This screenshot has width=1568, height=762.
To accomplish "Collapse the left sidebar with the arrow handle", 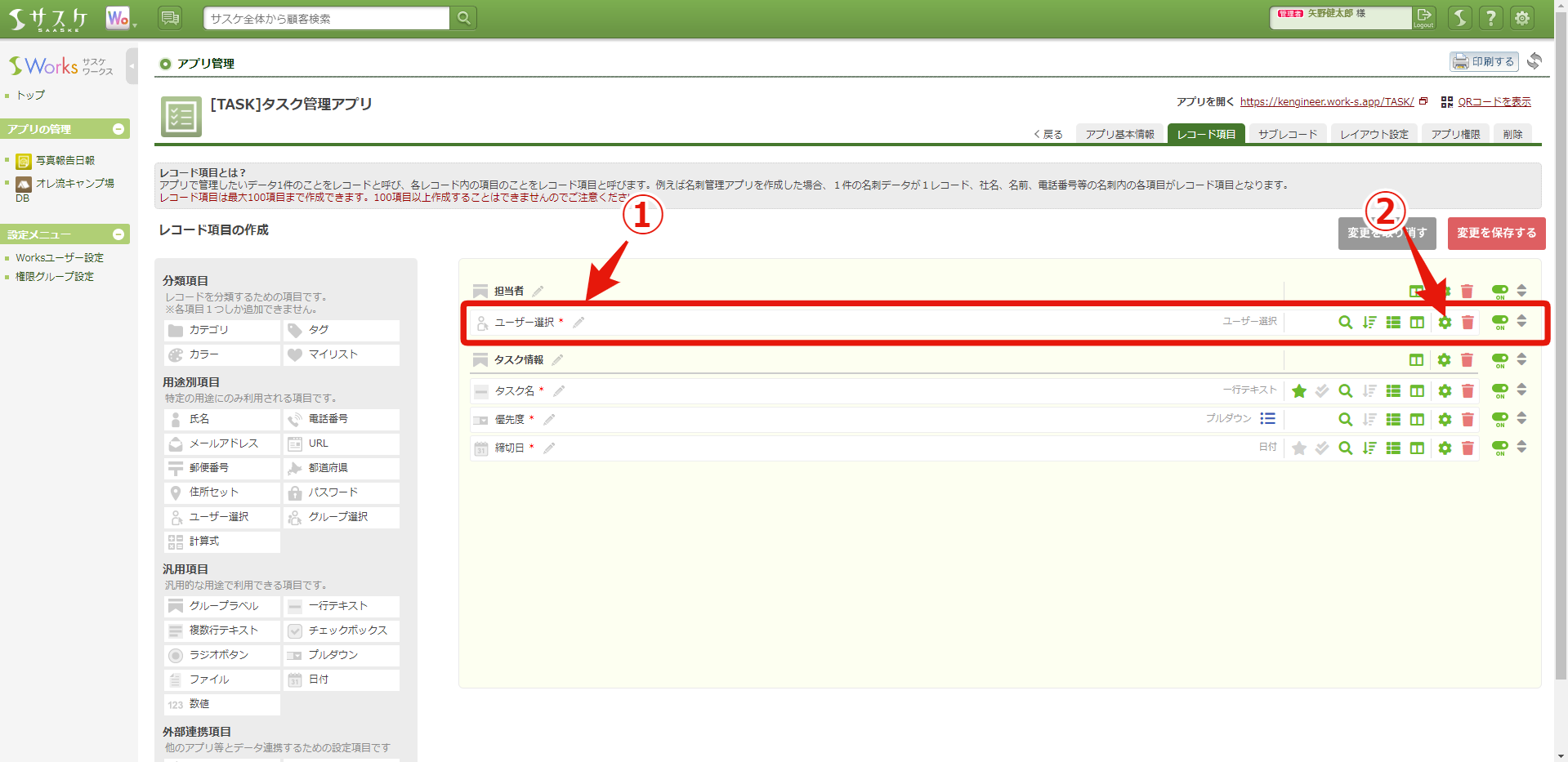I will pyautogui.click(x=132, y=65).
